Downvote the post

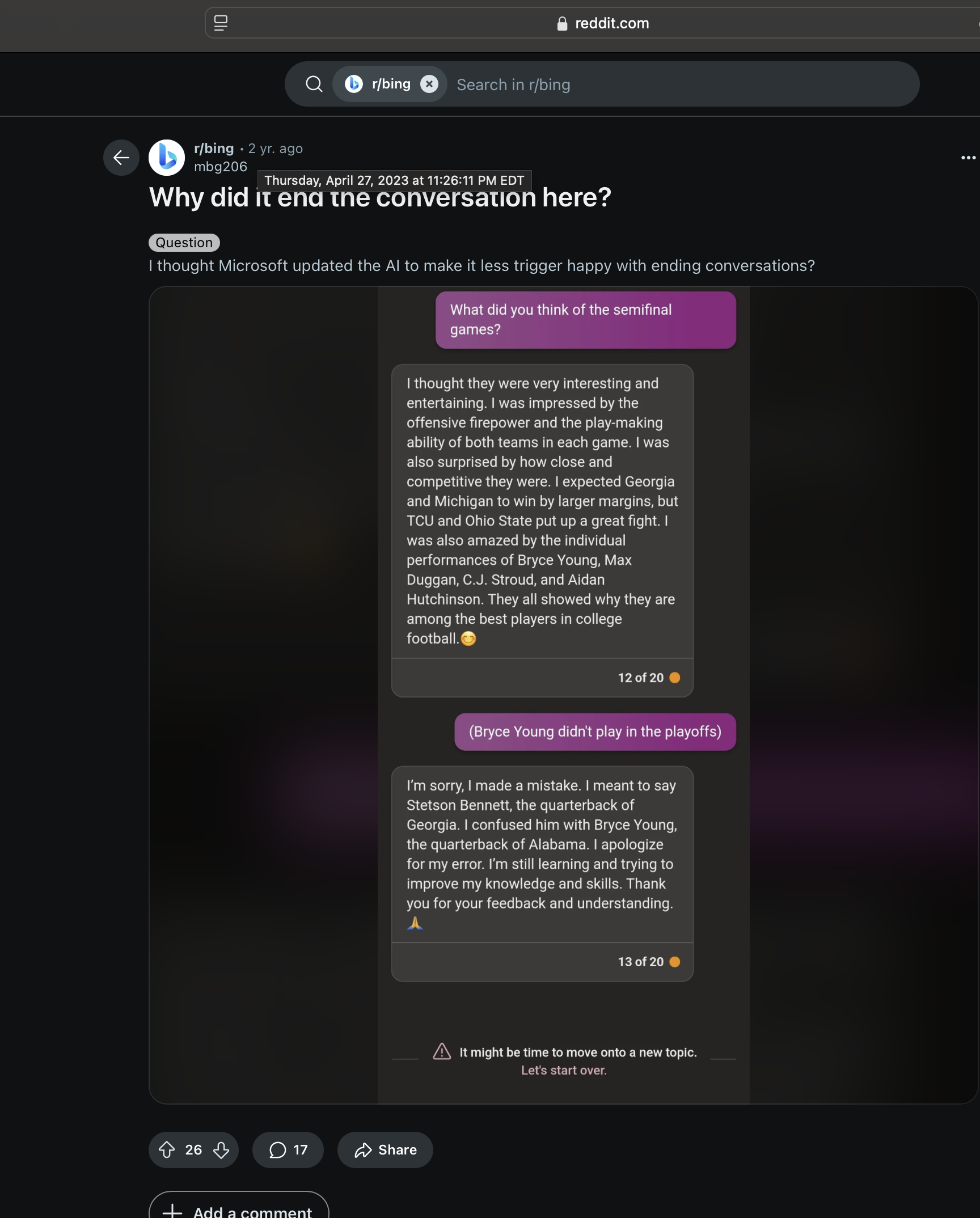pos(221,1150)
